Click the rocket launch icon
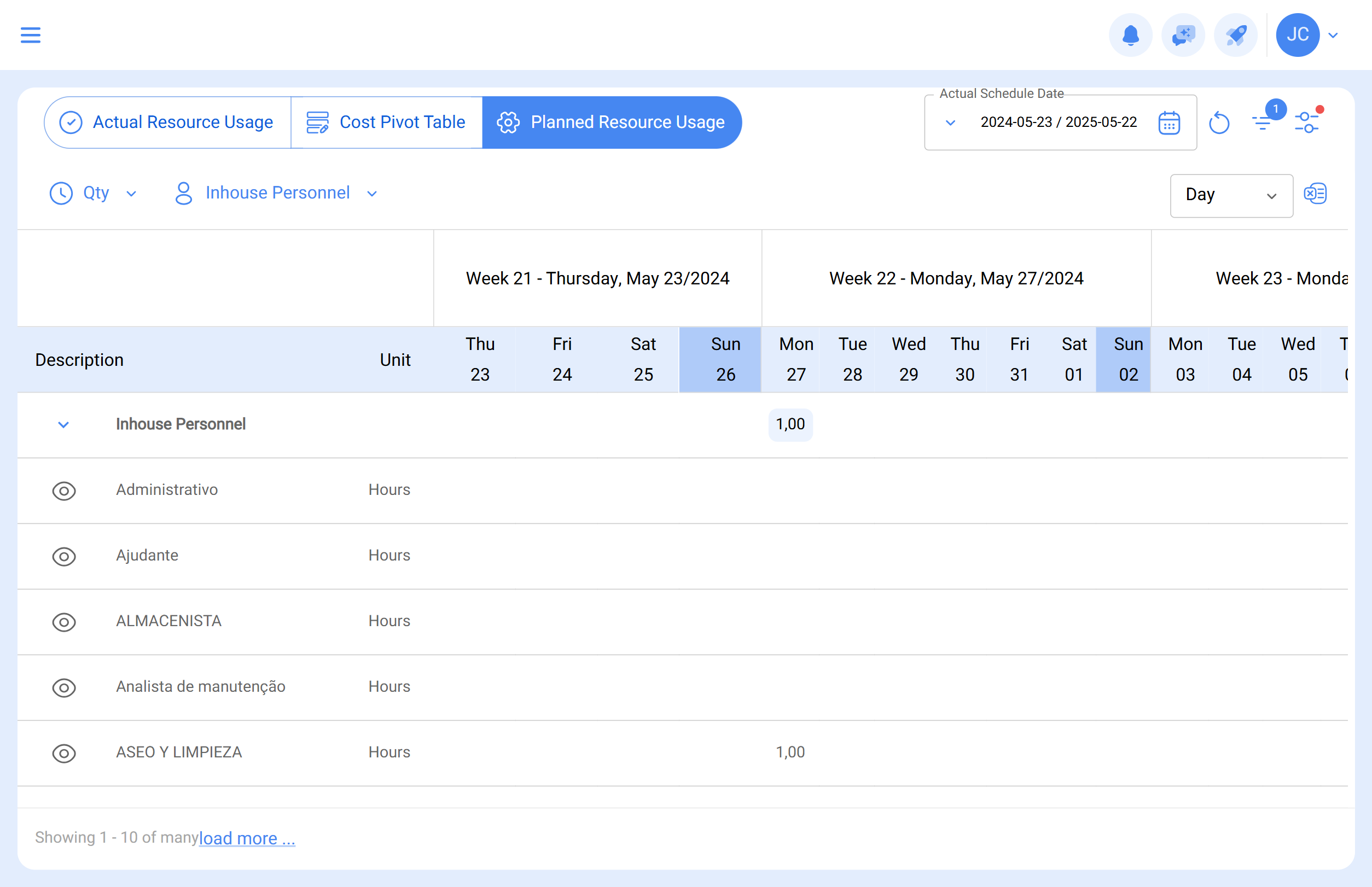This screenshot has height=887, width=1372. (1235, 35)
